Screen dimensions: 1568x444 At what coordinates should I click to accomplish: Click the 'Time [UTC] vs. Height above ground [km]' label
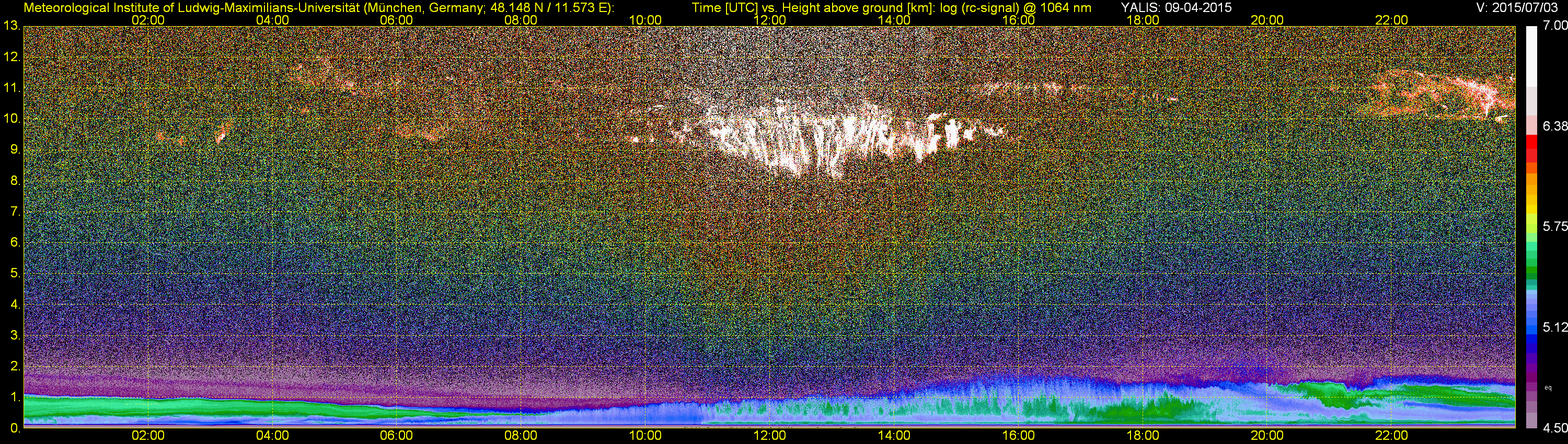[813, 7]
